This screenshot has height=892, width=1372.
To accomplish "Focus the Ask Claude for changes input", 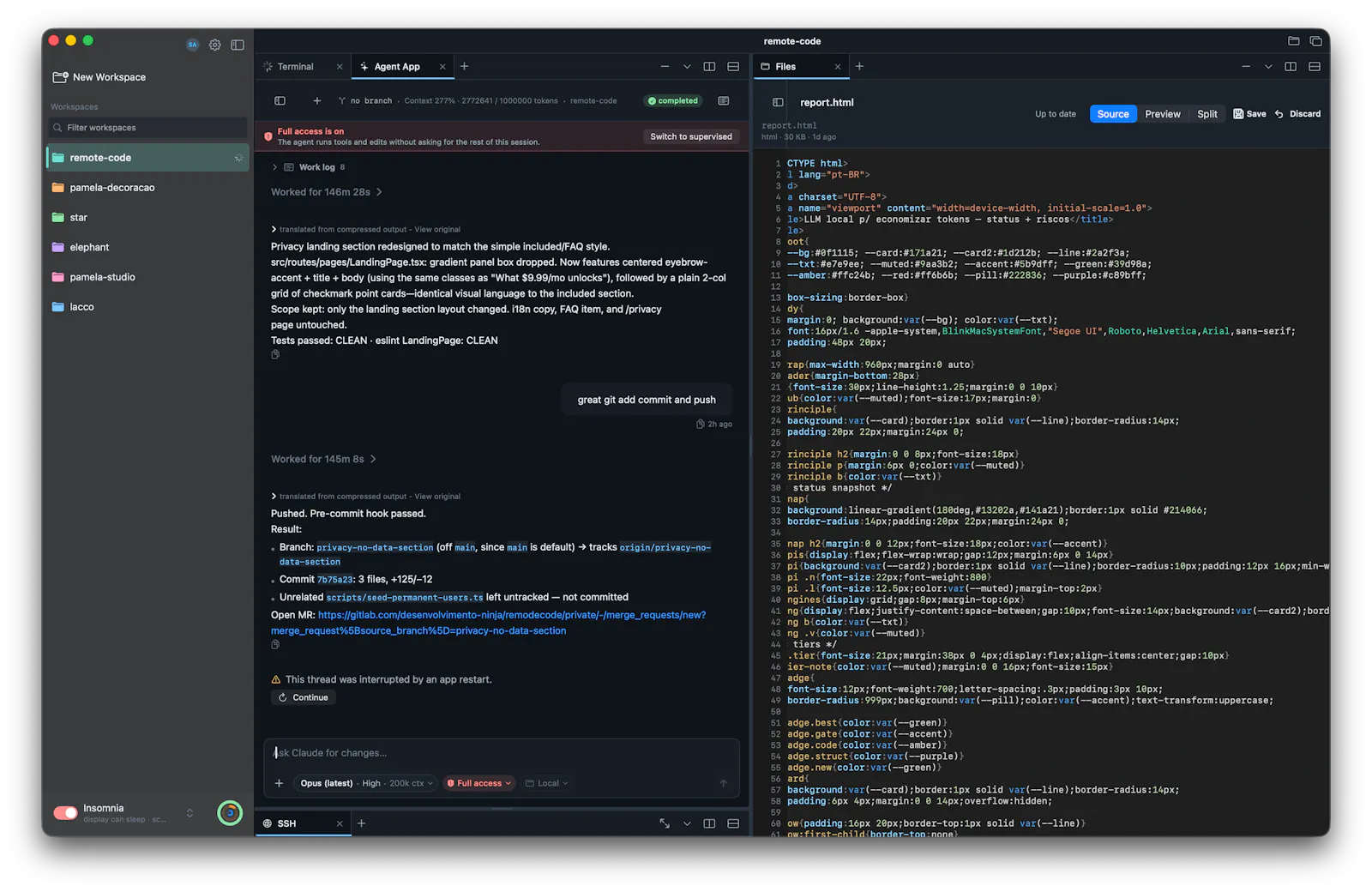I will (x=501, y=753).
